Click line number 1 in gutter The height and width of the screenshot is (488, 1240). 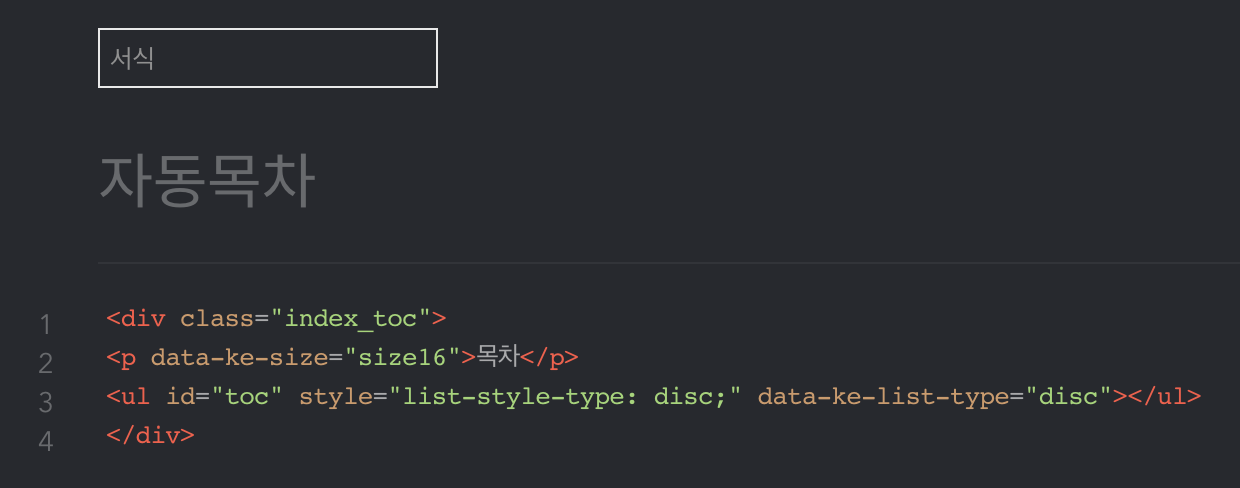(45, 324)
